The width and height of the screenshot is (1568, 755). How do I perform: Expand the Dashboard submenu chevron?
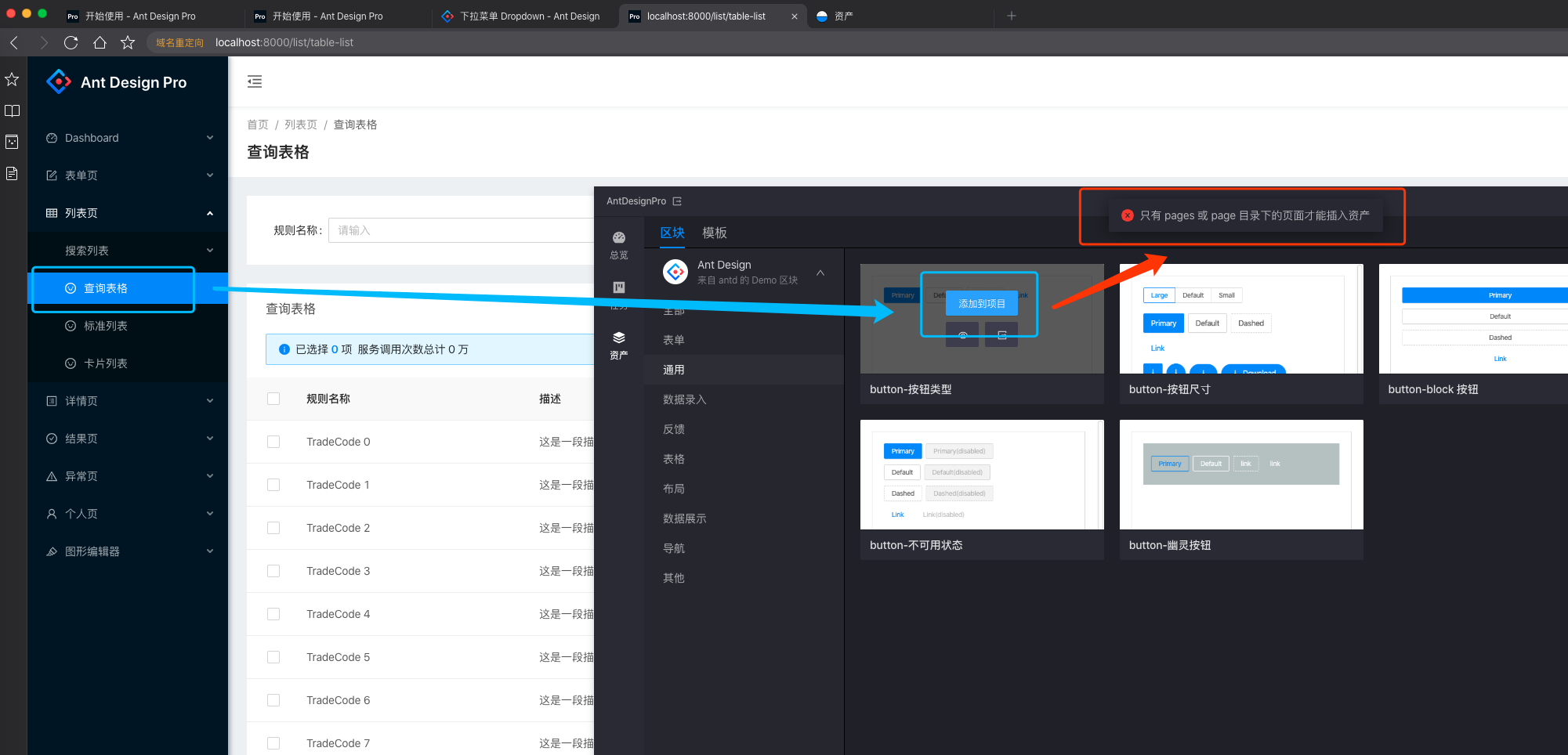click(x=210, y=138)
